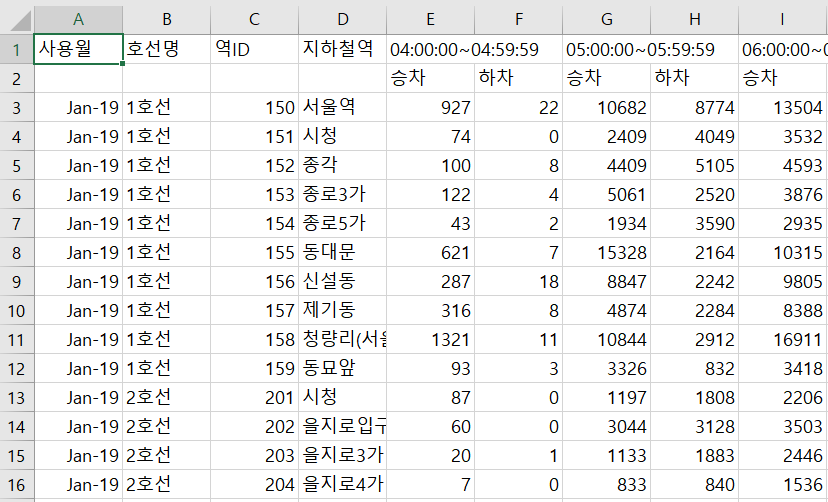Select row 1 header
Screen dimensions: 828x502
pos(17,50)
